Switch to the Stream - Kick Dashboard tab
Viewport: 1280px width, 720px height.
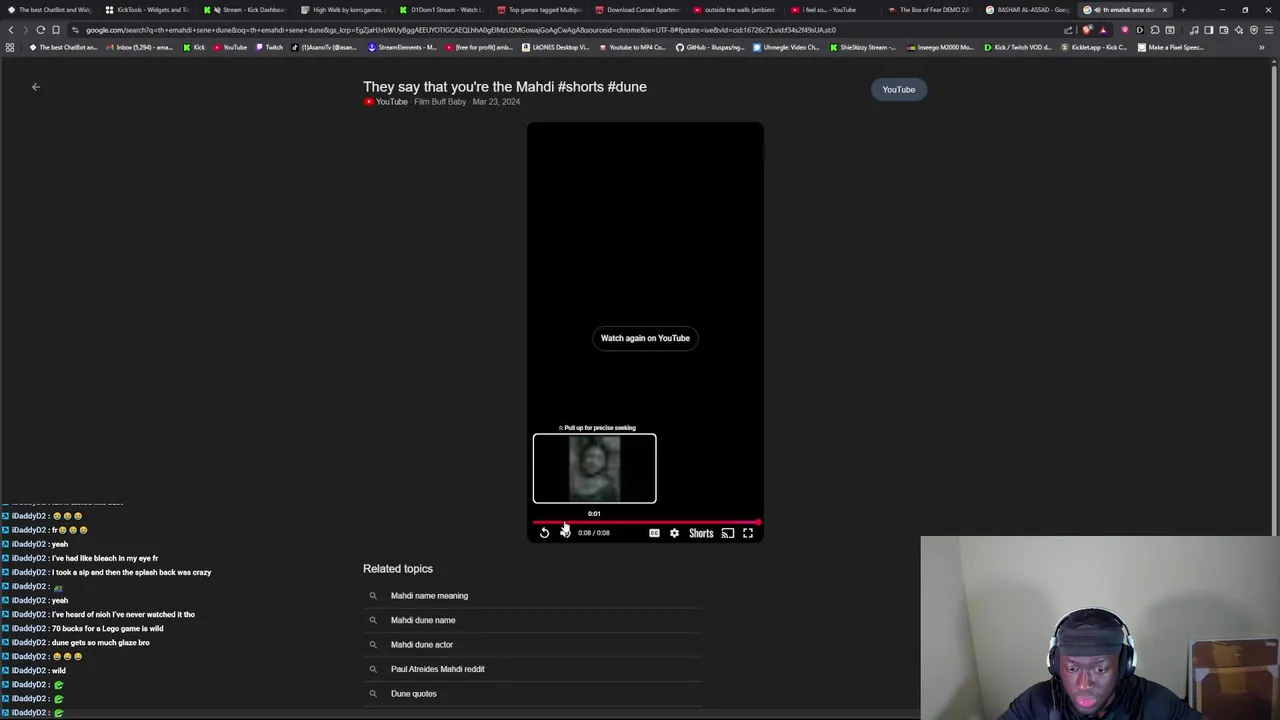(245, 10)
